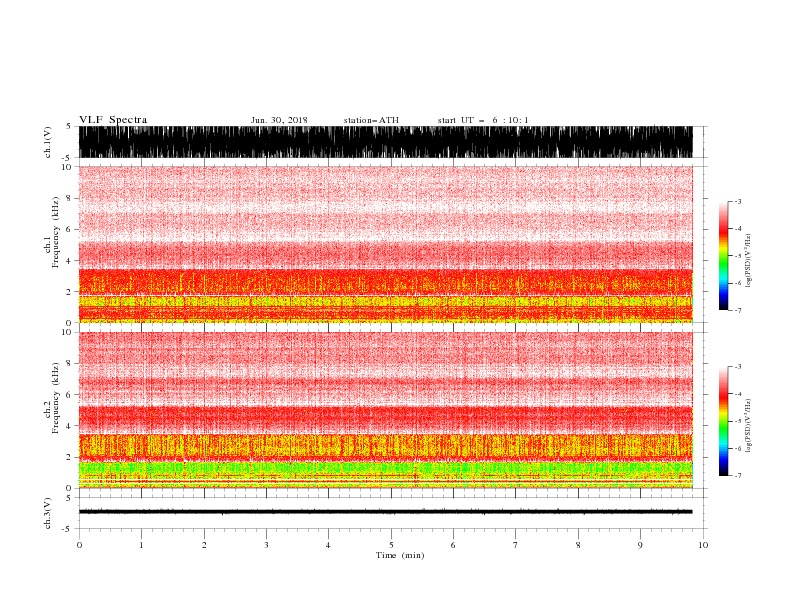The image size is (792, 612).
Task: Click the "6" kHz tick on ch.2 axis
Action: point(69,395)
